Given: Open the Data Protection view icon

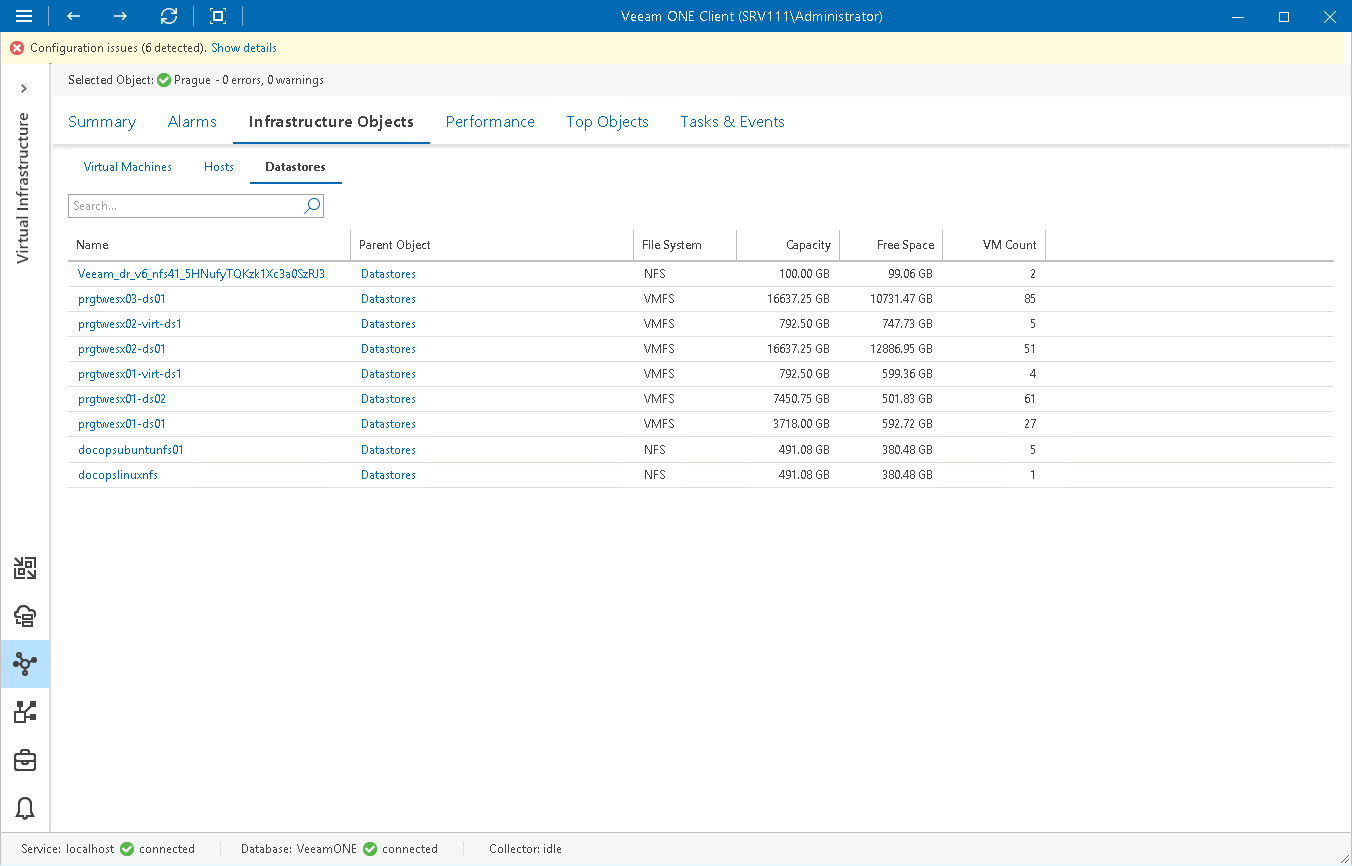Looking at the screenshot, I should click(x=25, y=567).
